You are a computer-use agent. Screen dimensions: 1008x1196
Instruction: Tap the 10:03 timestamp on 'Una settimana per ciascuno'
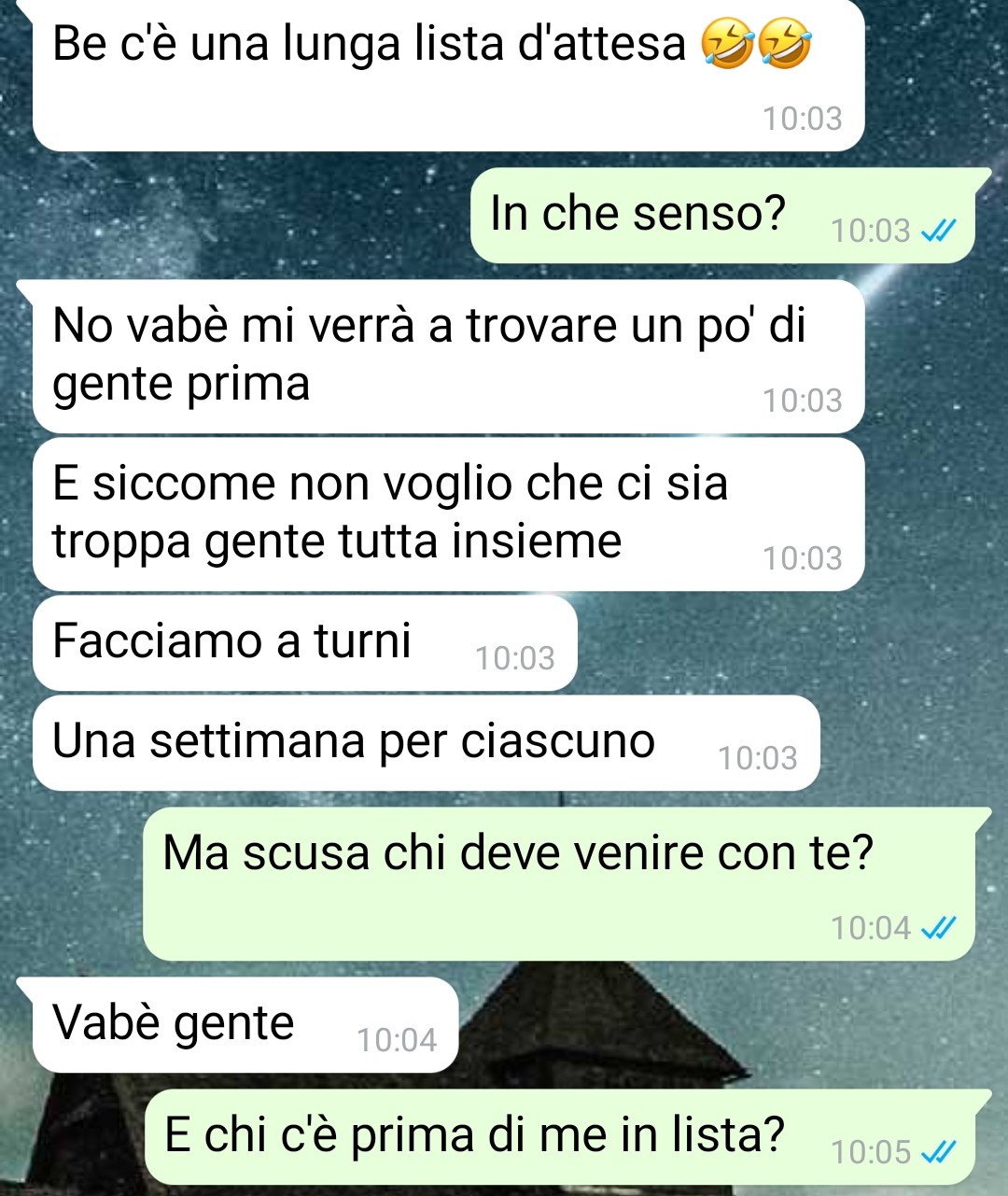point(758,758)
